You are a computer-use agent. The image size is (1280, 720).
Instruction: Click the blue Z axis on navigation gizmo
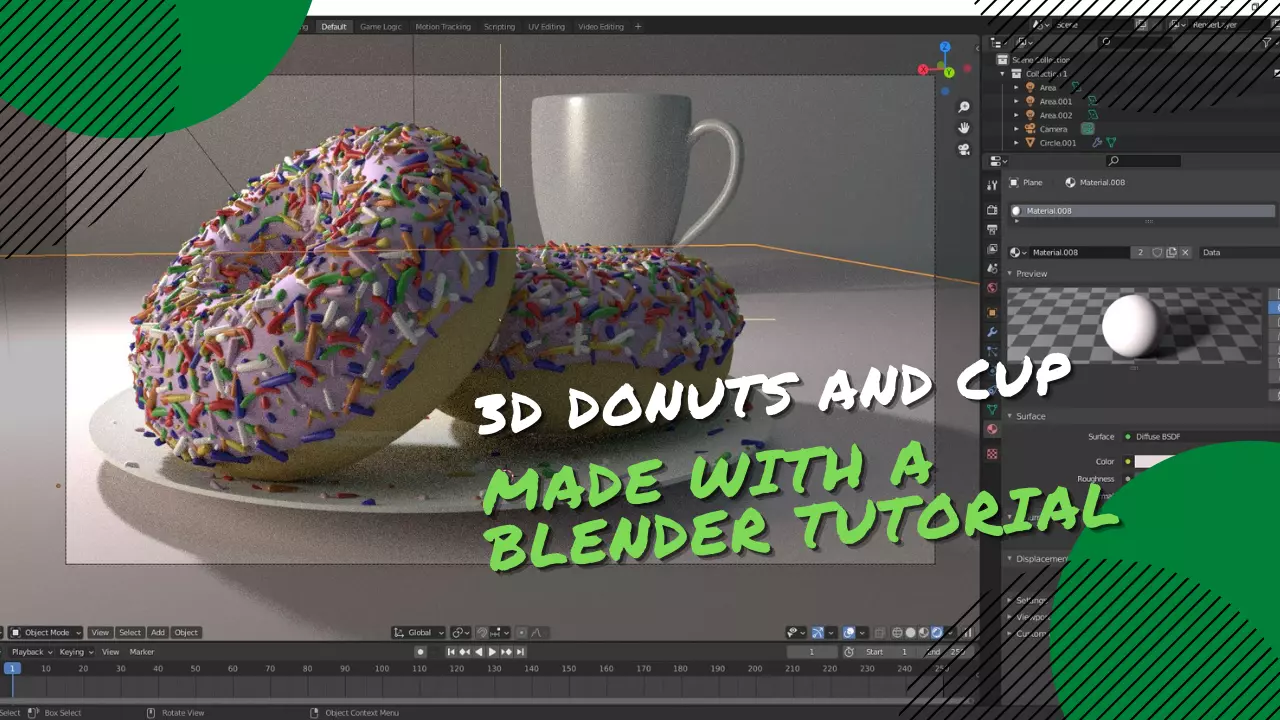[945, 47]
